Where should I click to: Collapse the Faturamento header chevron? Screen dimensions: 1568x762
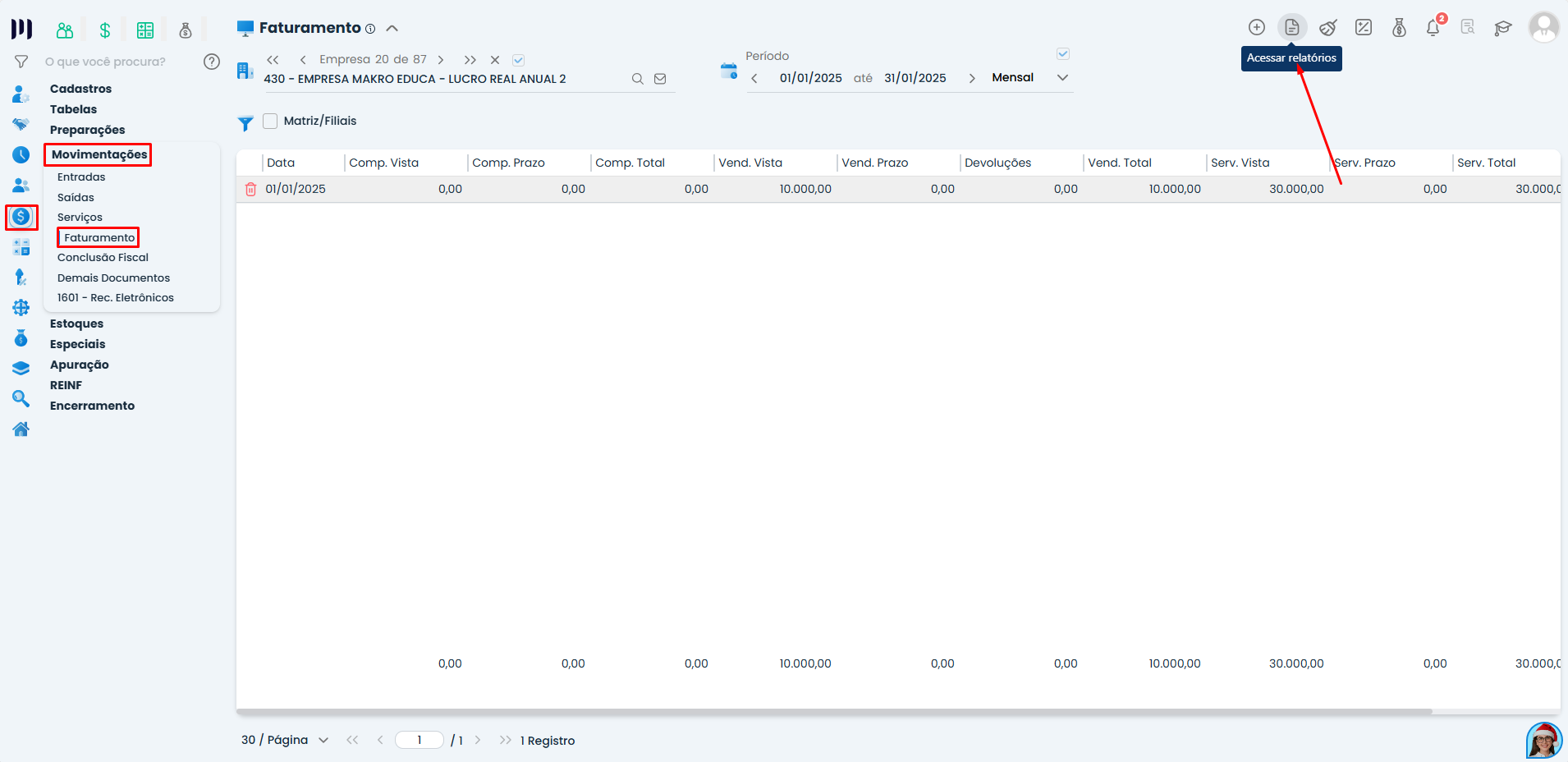click(x=392, y=29)
